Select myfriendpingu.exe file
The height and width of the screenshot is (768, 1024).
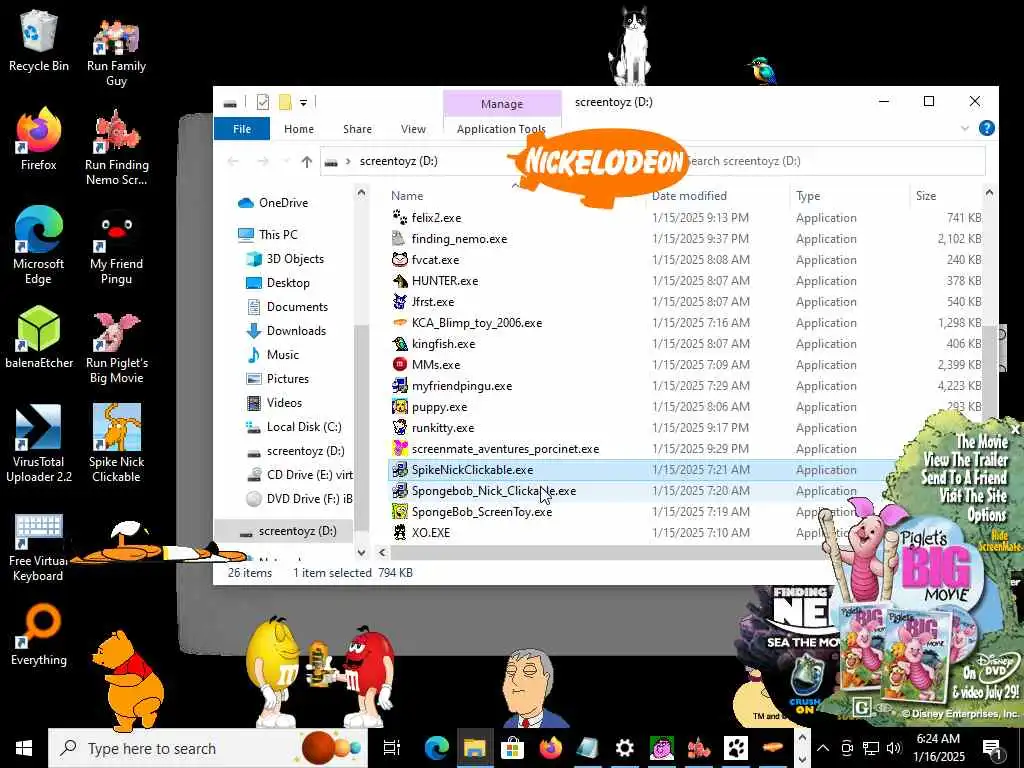462,386
